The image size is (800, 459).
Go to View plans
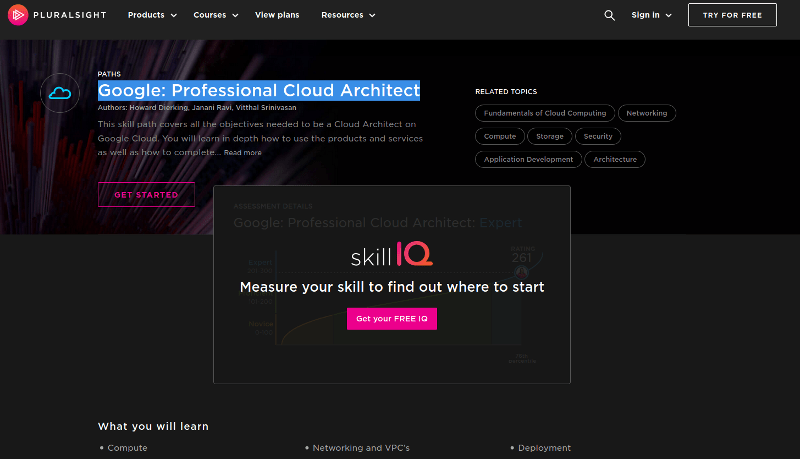(x=277, y=15)
